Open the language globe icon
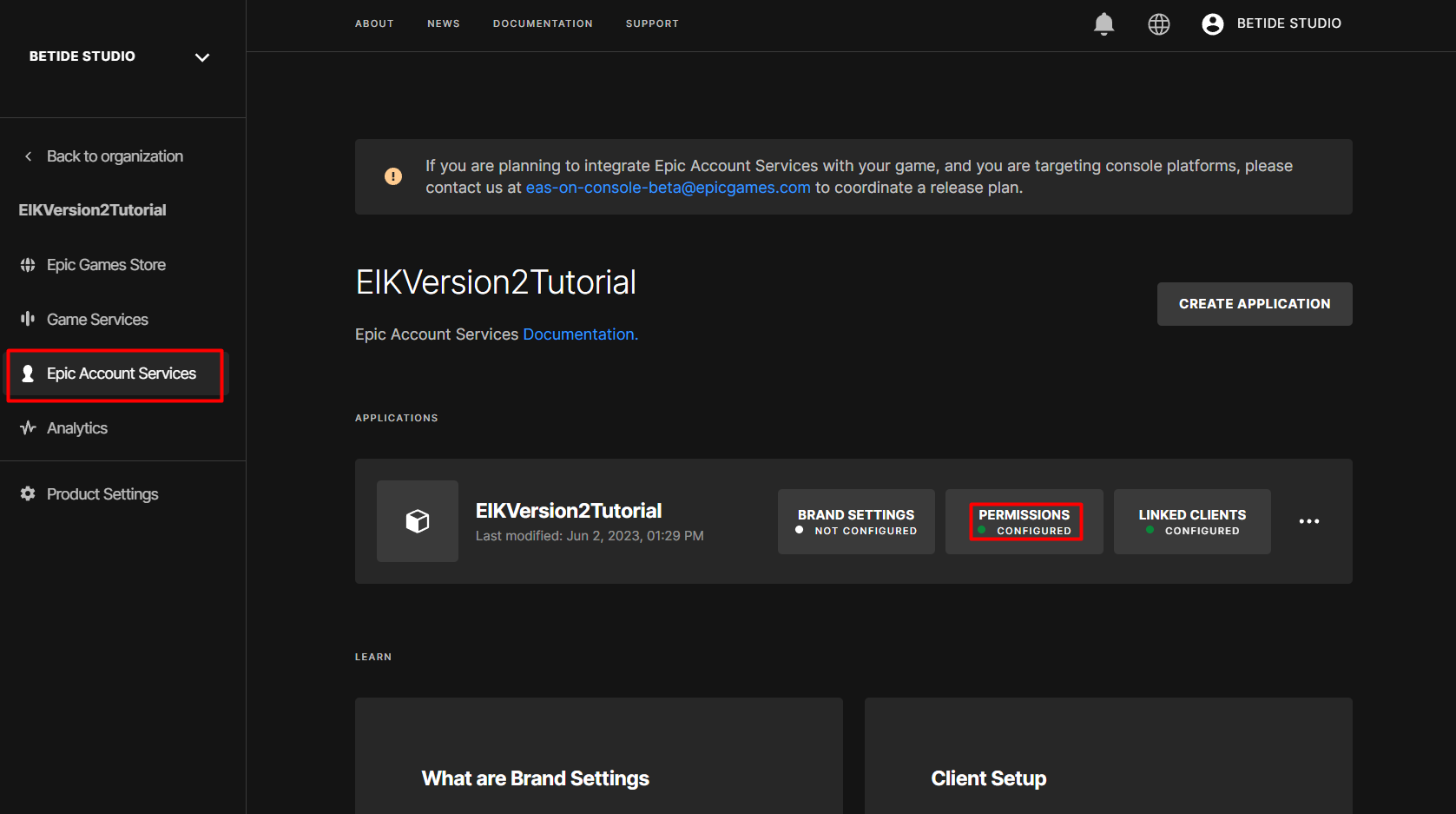Viewport: 1456px width, 814px height. click(1159, 24)
